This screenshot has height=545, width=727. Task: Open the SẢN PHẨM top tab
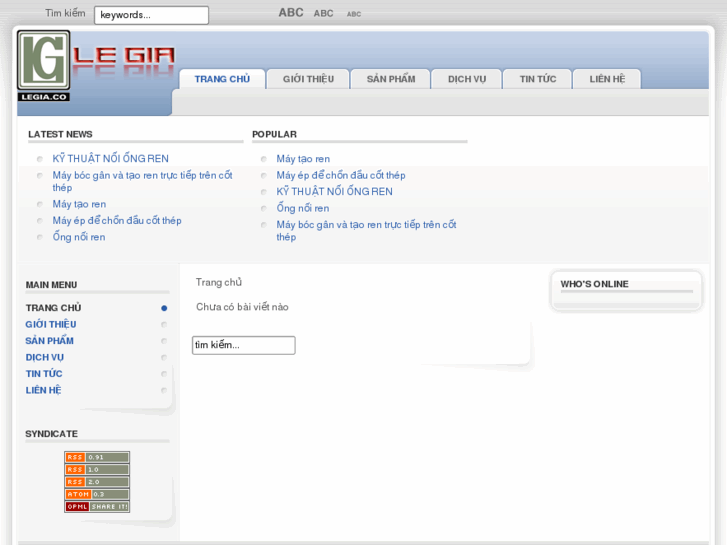click(391, 79)
